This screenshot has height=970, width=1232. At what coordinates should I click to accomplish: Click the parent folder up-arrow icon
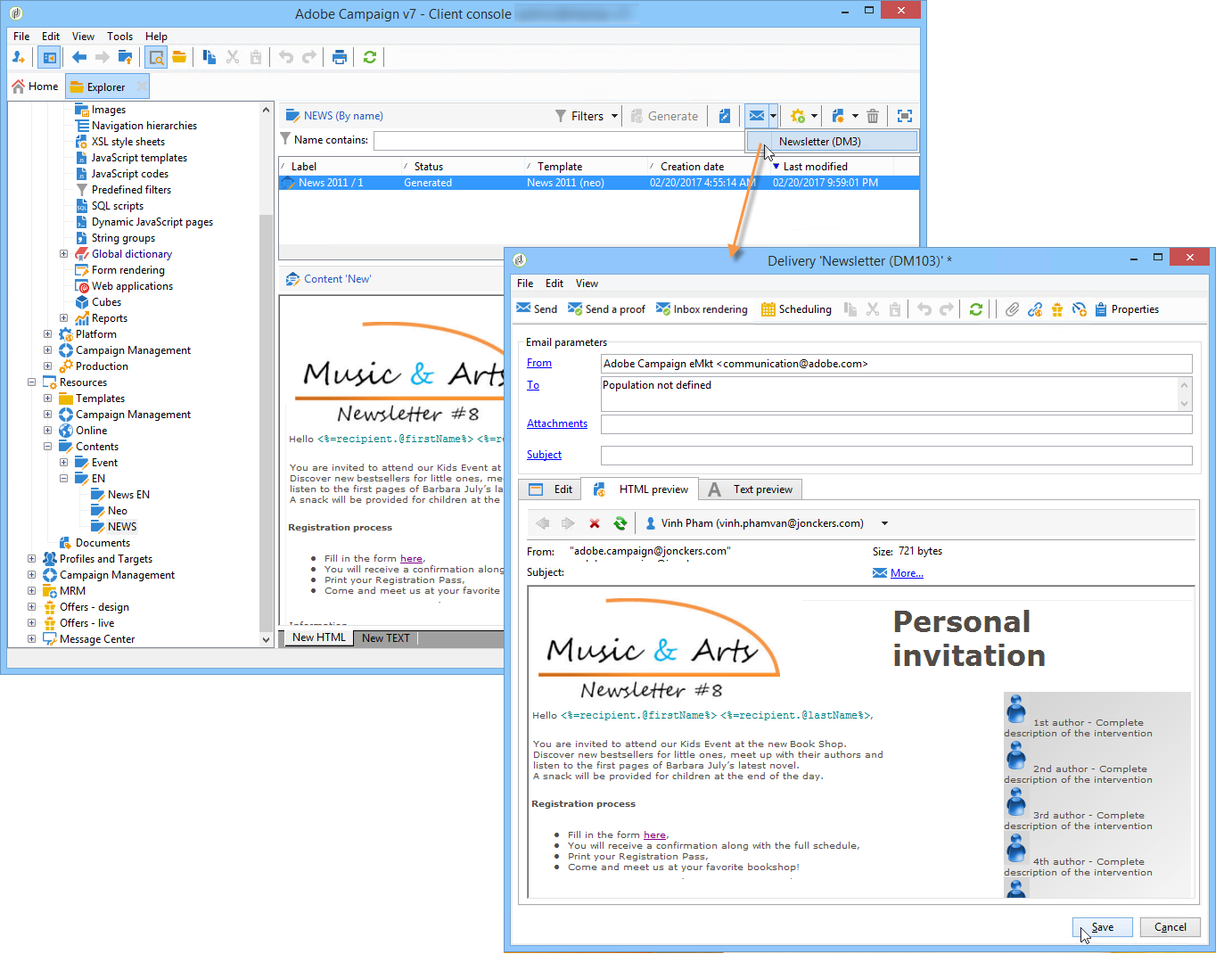[126, 57]
